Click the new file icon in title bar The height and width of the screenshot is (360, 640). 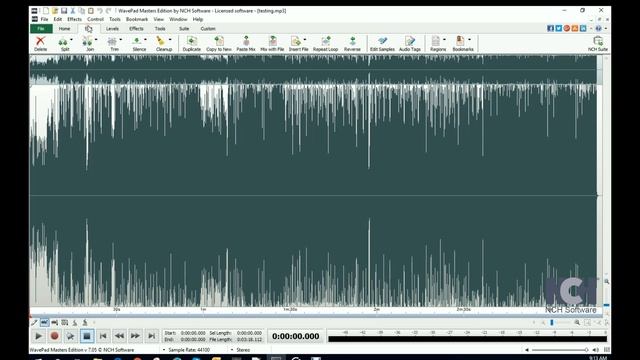(x=46, y=11)
